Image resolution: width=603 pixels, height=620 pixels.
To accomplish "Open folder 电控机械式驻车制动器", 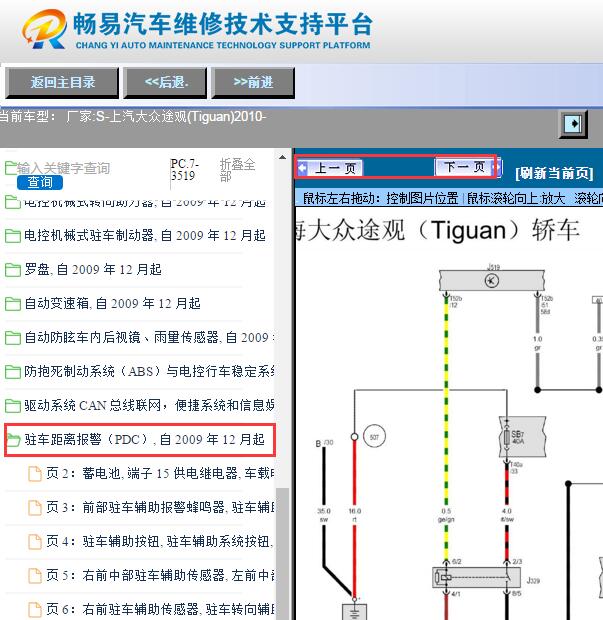I will pyautogui.click(x=145, y=236).
